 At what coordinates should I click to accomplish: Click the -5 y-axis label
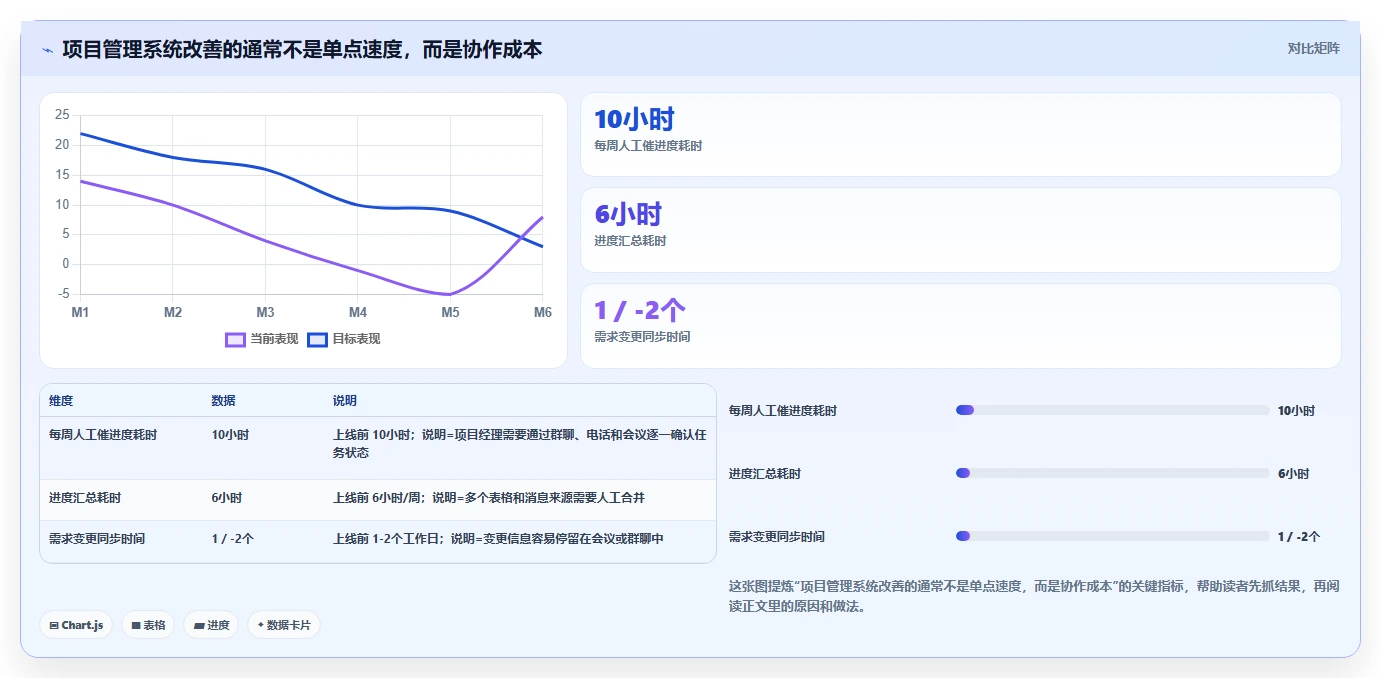tap(64, 294)
